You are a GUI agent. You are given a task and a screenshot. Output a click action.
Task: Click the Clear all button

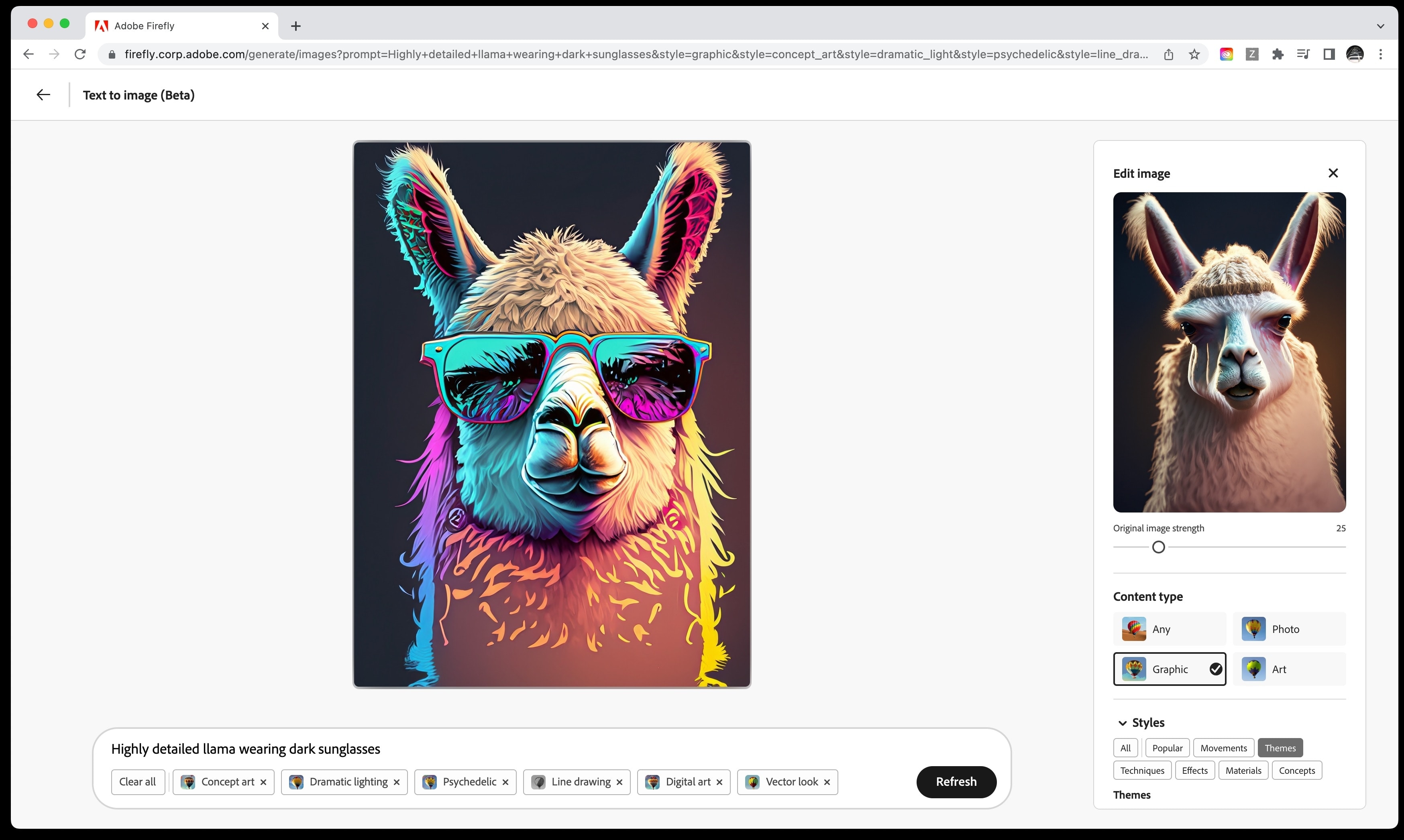[138, 782]
